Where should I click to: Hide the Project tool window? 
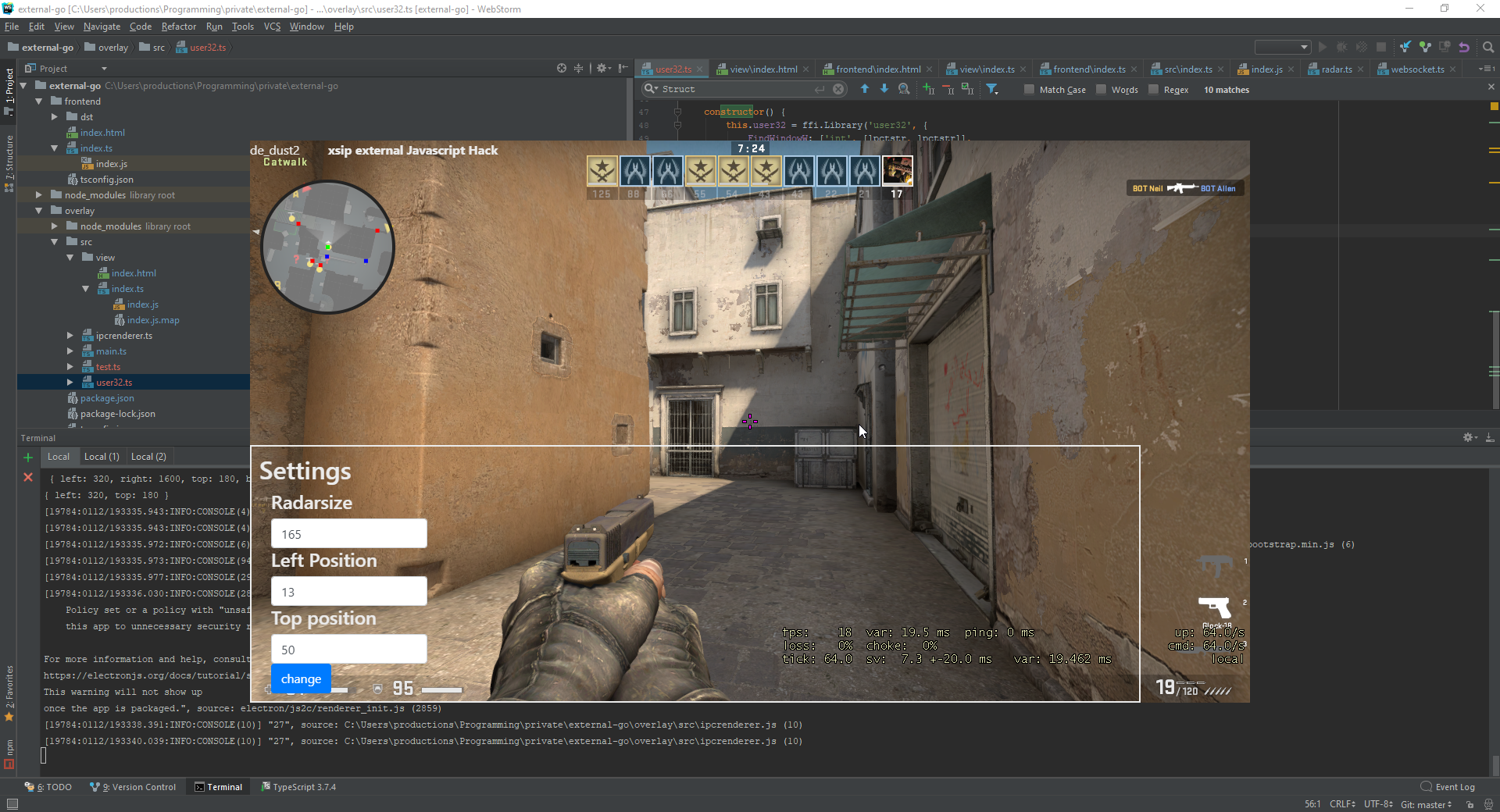pos(623,68)
